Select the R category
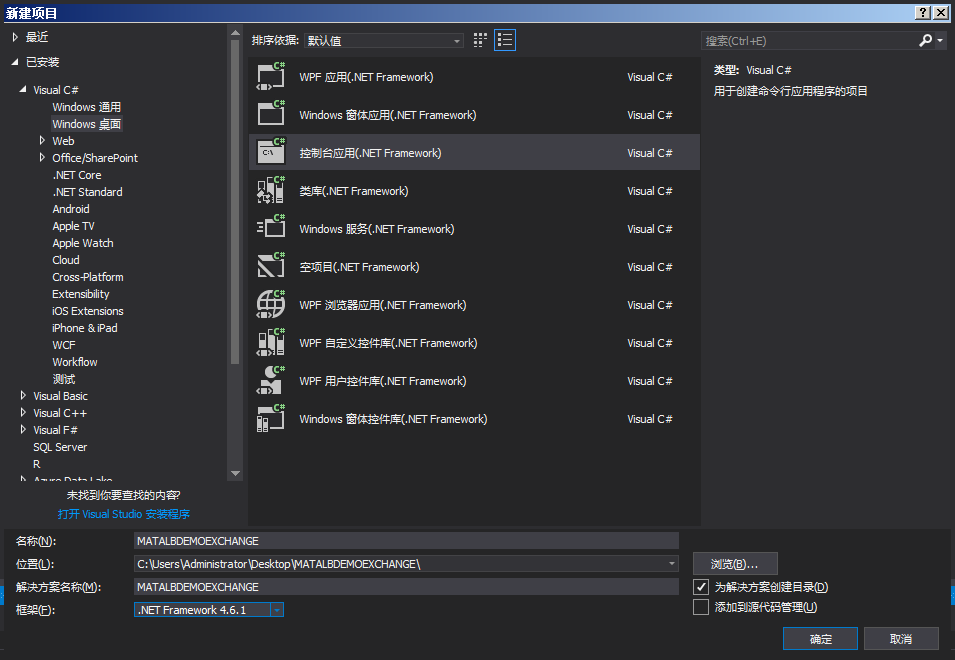955x660 pixels. 37,465
